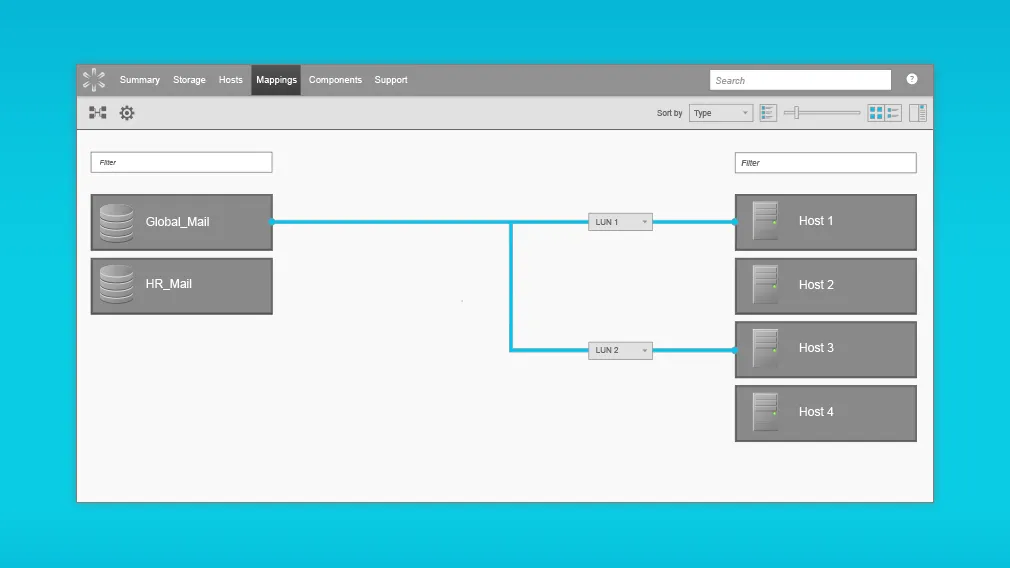This screenshot has width=1010, height=568.
Task: Select the Host 1 card
Action: (826, 222)
